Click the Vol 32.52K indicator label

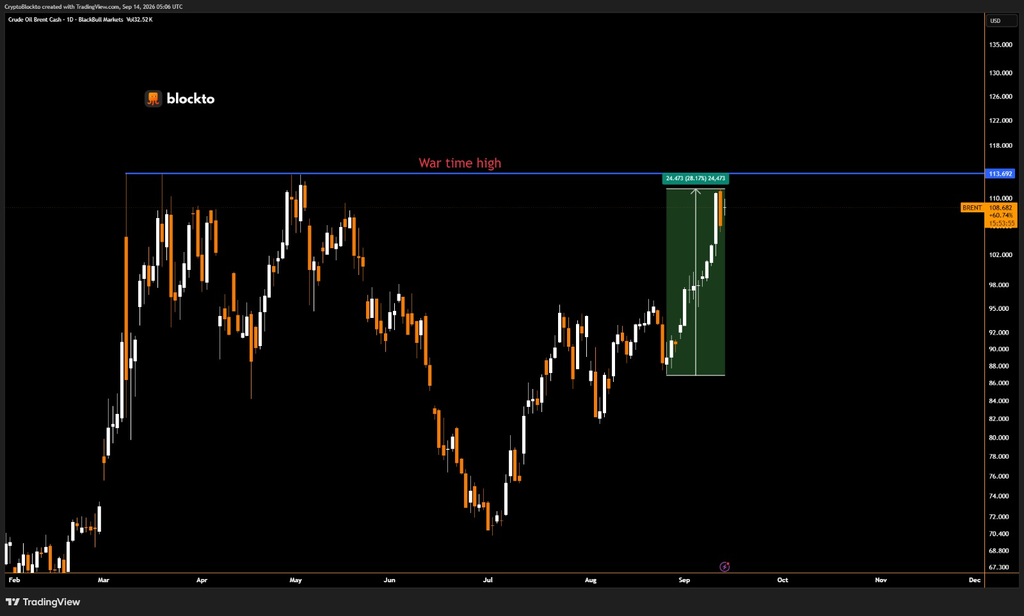pyautogui.click(x=139, y=20)
